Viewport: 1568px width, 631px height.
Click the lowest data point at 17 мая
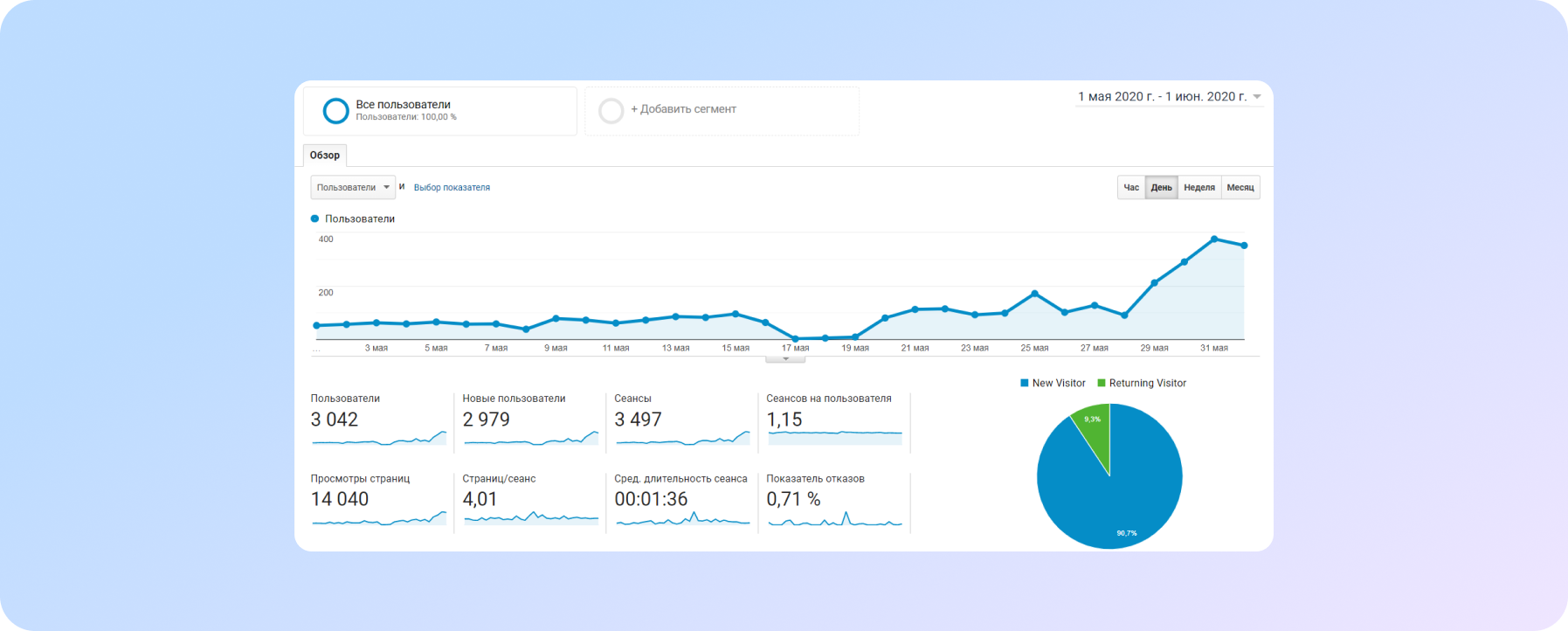(795, 338)
